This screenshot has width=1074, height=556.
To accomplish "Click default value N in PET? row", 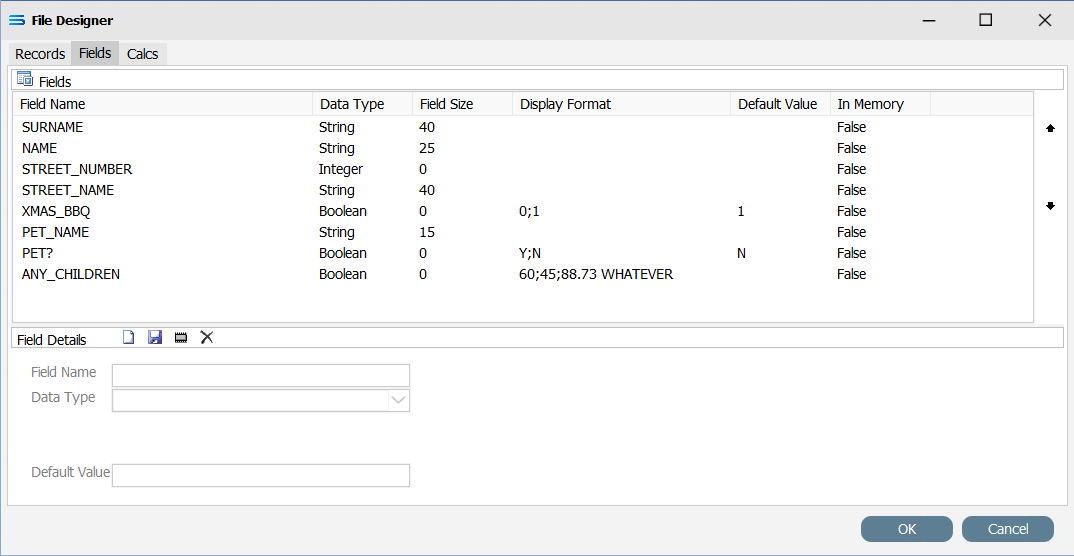I will pyautogui.click(x=741, y=253).
